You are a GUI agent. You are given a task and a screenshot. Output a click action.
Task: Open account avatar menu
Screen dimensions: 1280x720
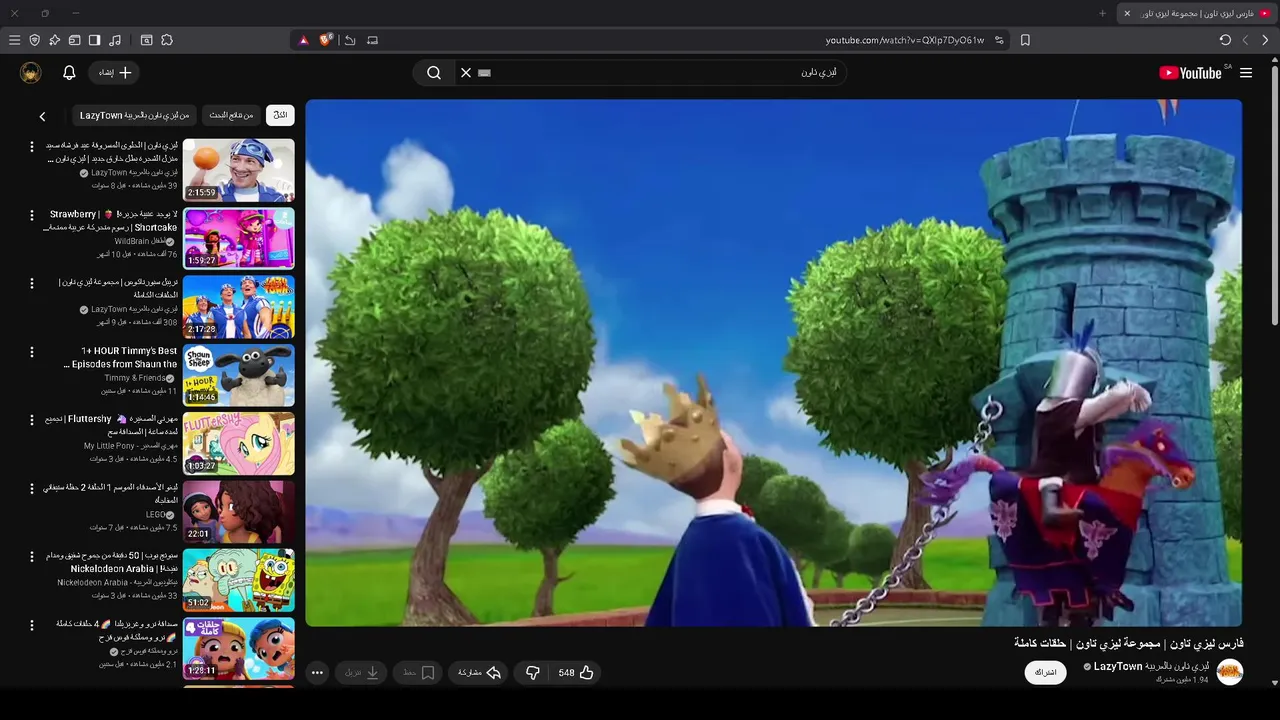point(31,73)
